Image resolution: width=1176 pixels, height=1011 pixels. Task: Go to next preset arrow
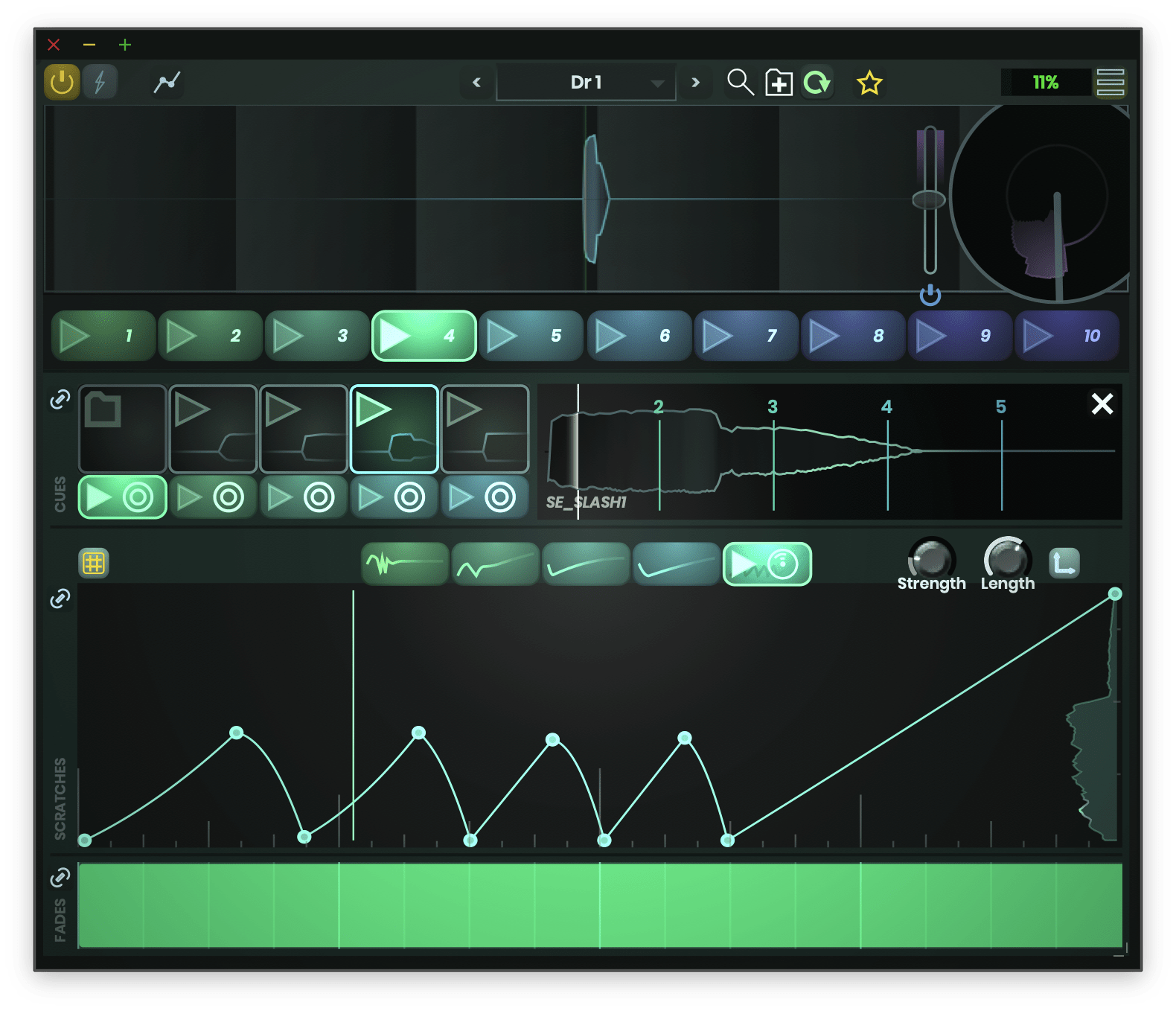pos(695,83)
